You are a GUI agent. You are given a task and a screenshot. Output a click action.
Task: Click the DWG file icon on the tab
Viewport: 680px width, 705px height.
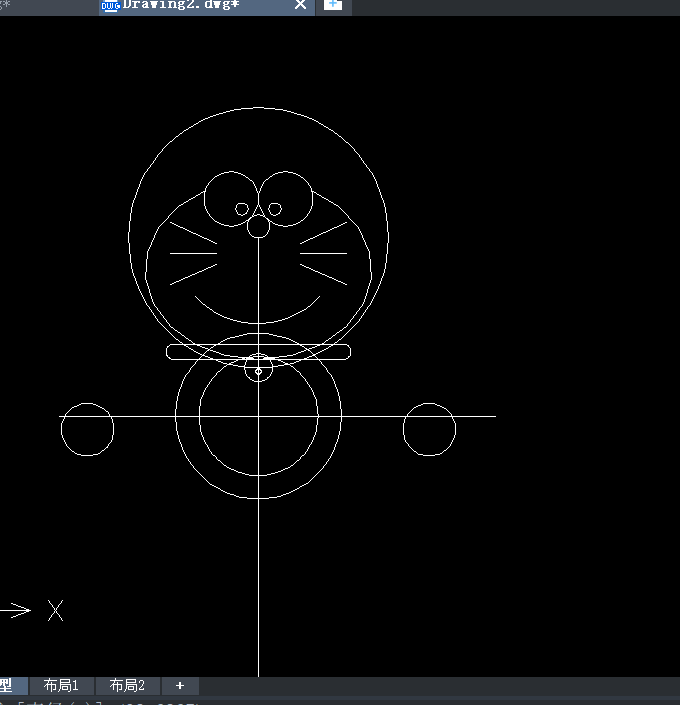(111, 5)
